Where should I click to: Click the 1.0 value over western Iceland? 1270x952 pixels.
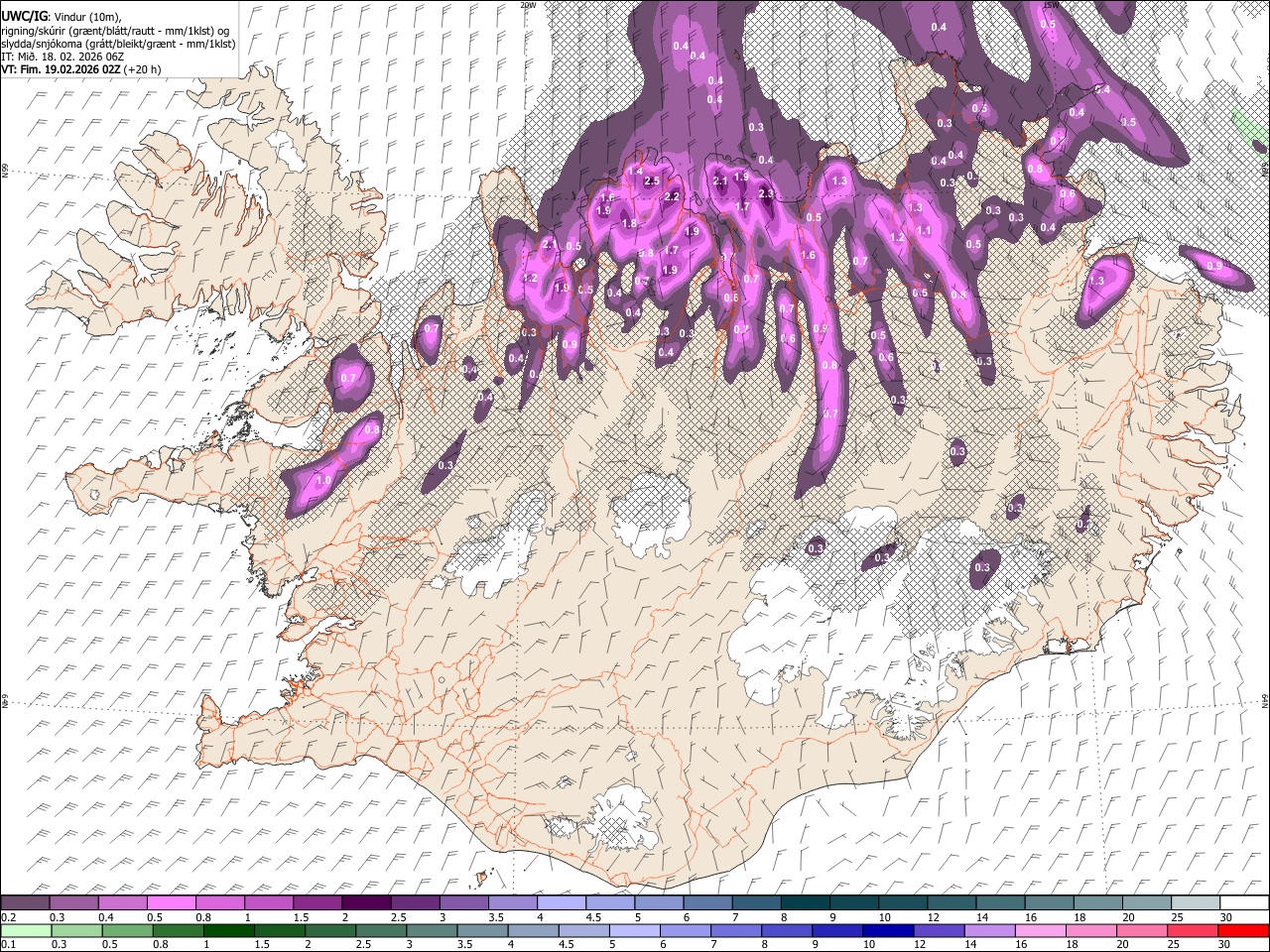point(323,481)
